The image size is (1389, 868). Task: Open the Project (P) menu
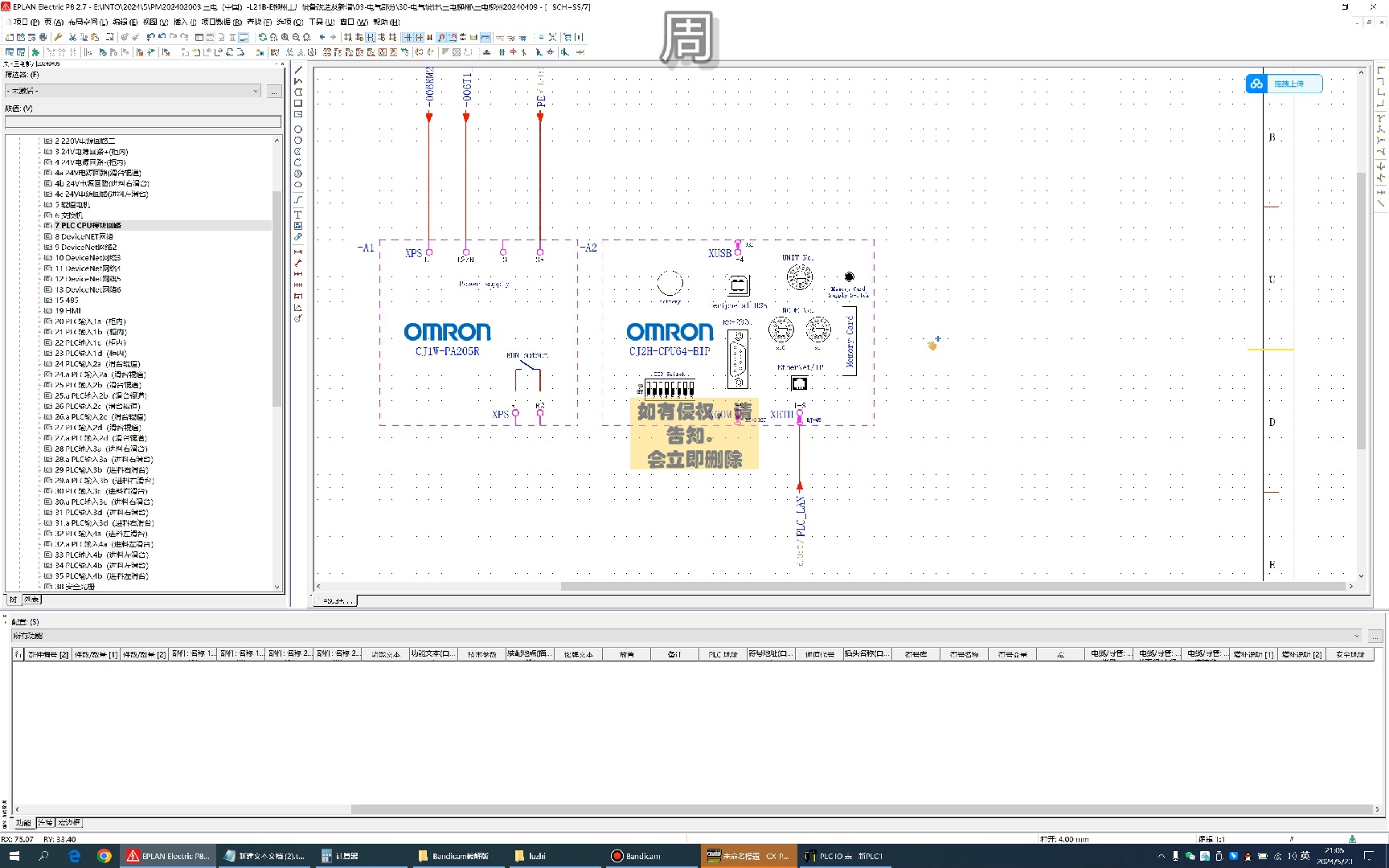[26, 23]
